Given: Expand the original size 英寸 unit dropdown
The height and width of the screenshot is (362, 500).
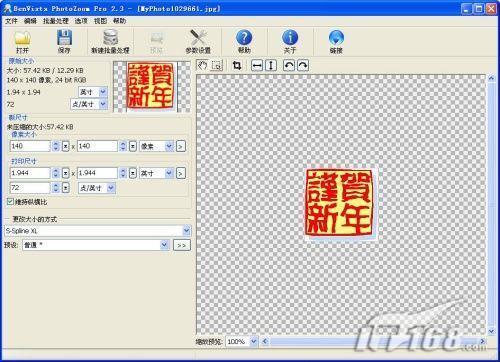Looking at the screenshot, I should tap(103, 92).
